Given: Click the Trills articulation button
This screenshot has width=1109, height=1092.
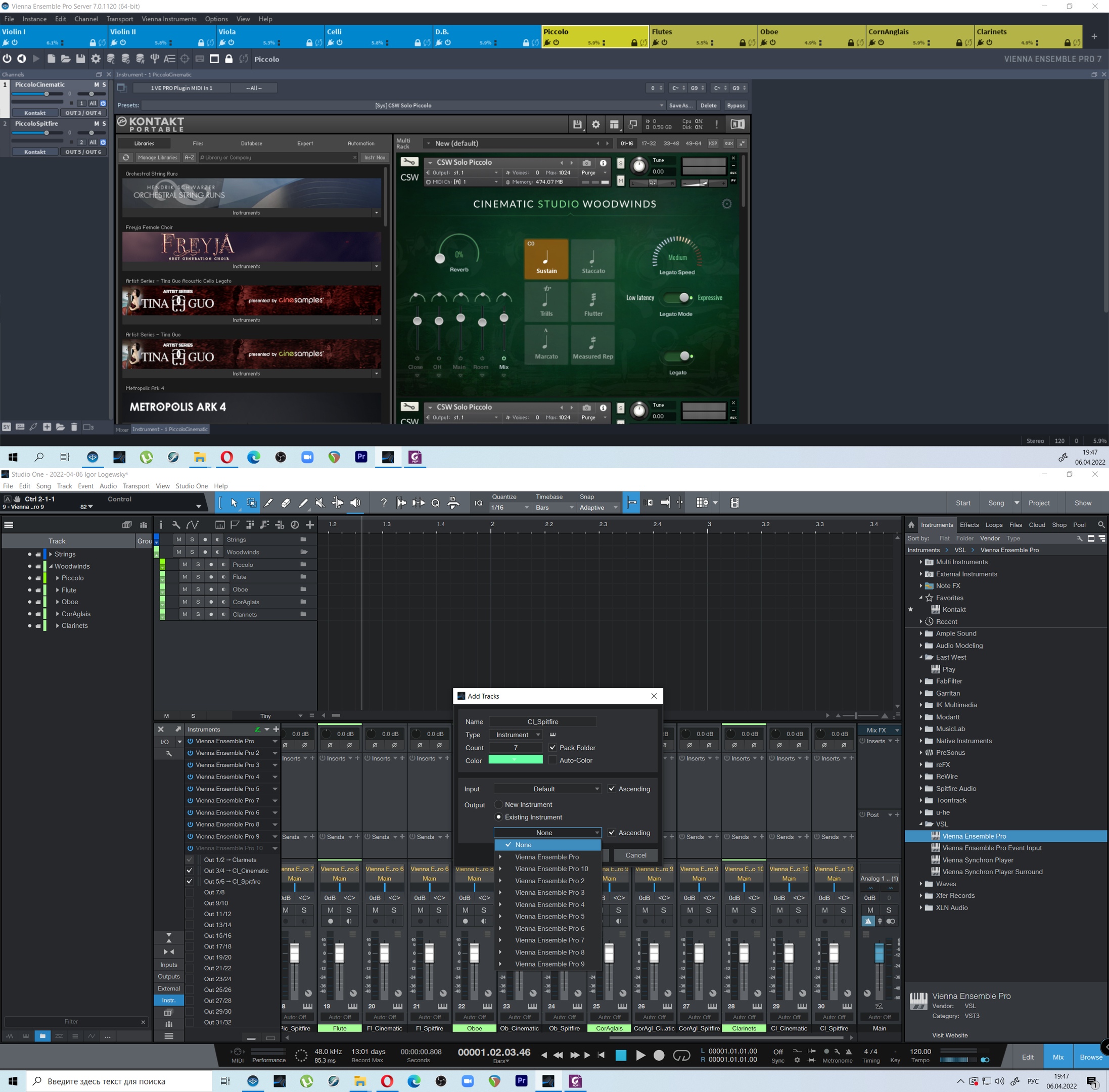Looking at the screenshot, I should (546, 302).
